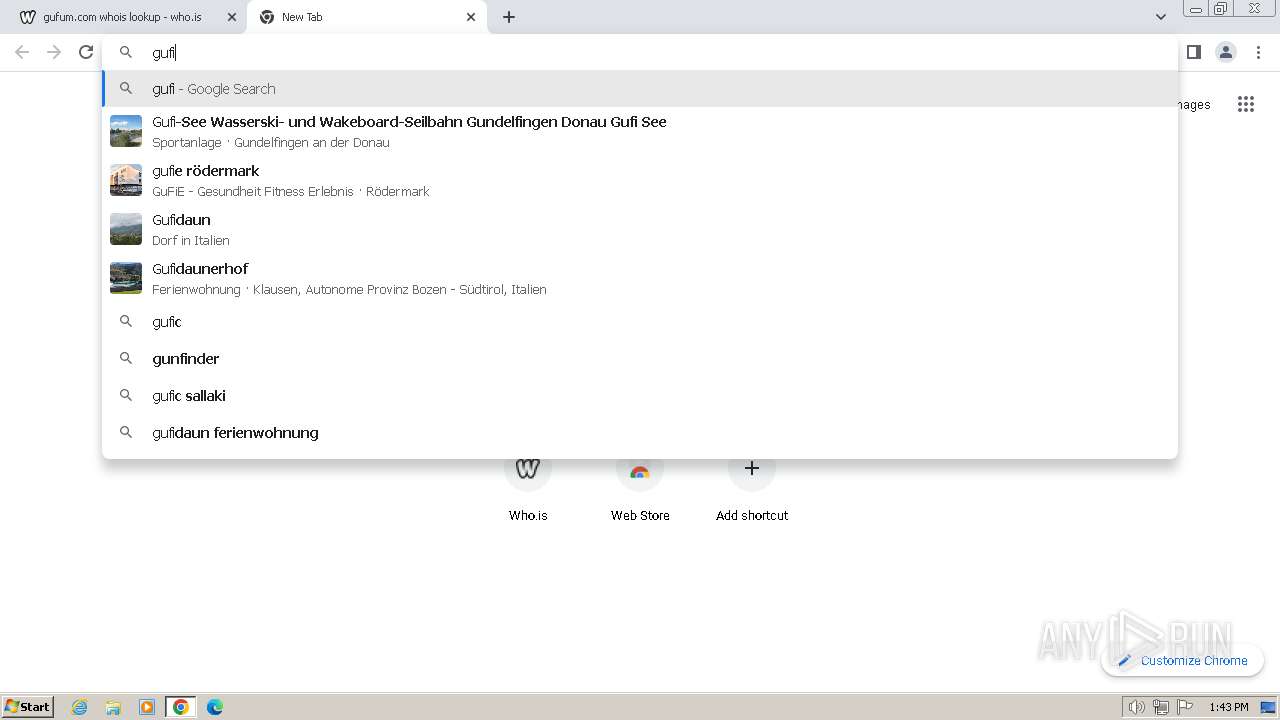Open File Explorer from the taskbar
The width and height of the screenshot is (1280, 720).
[113, 707]
